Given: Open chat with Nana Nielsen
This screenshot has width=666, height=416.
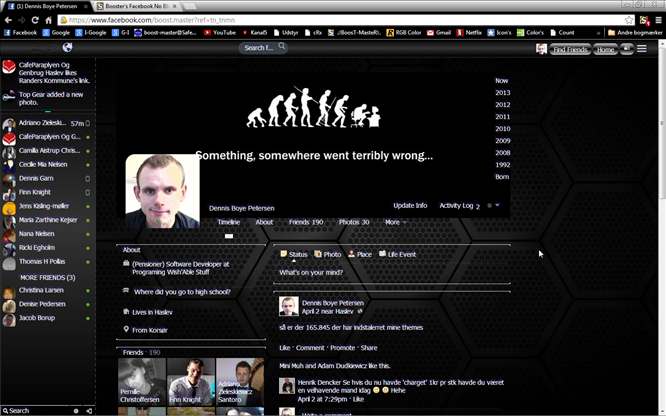Looking at the screenshot, I should [x=46, y=234].
